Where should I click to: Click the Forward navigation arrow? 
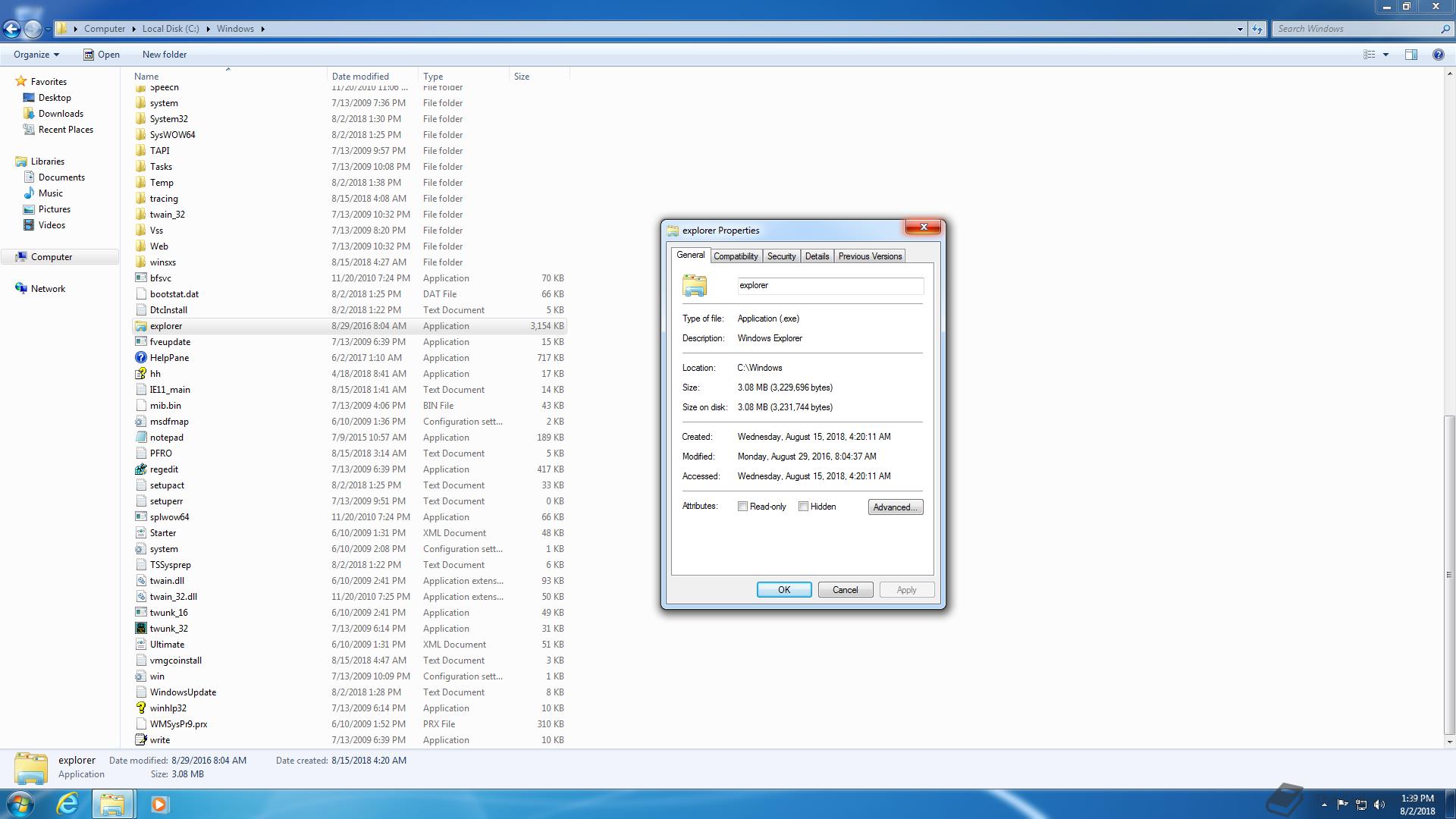(32, 29)
